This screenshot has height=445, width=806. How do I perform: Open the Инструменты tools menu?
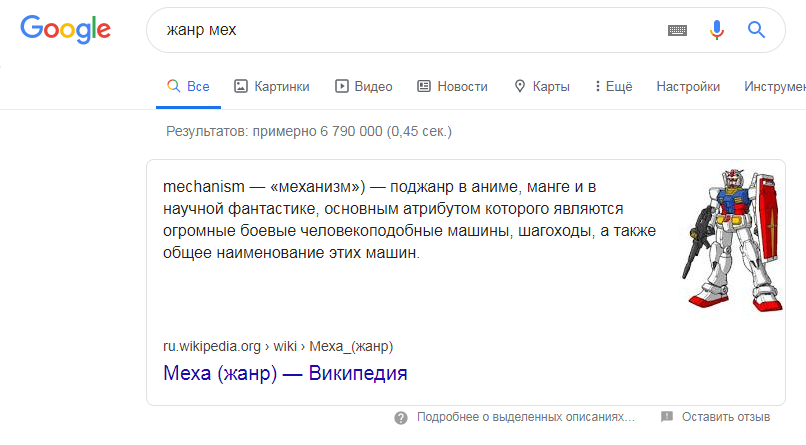[x=774, y=86]
